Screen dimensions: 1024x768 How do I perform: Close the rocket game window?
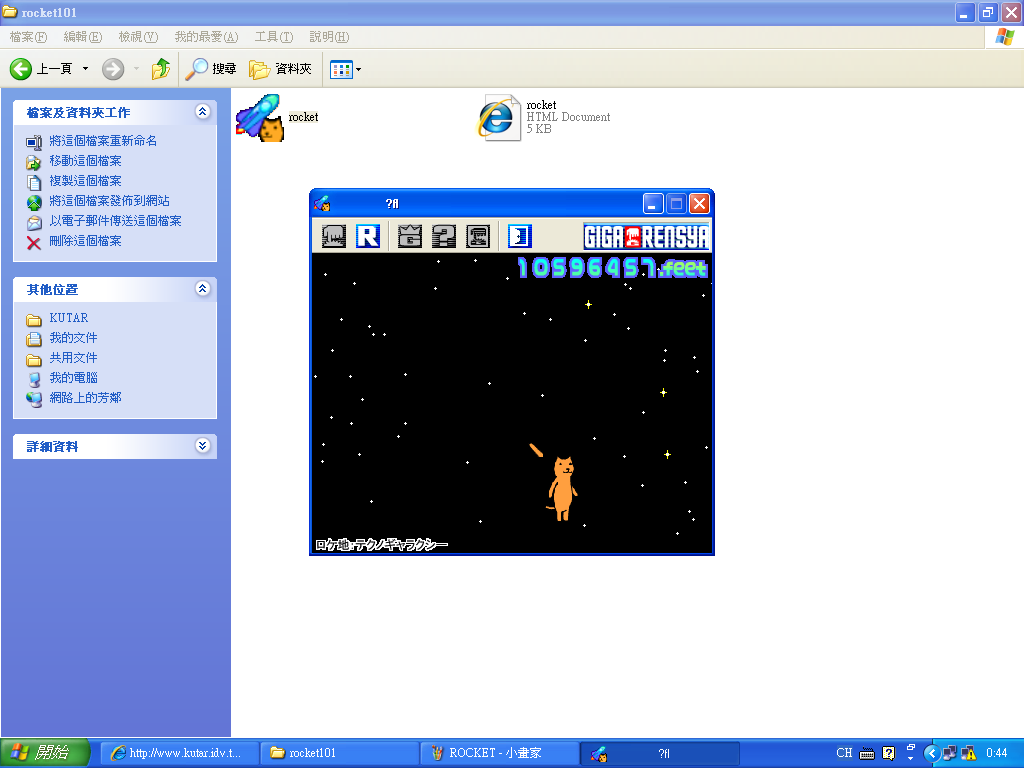pos(699,204)
